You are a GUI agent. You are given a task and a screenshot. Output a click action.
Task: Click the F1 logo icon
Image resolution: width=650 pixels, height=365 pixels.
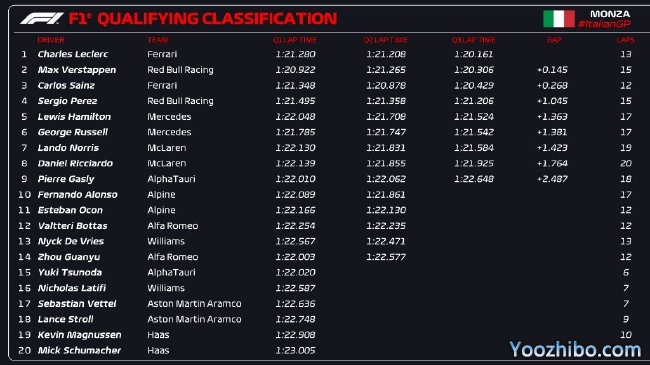click(41, 19)
